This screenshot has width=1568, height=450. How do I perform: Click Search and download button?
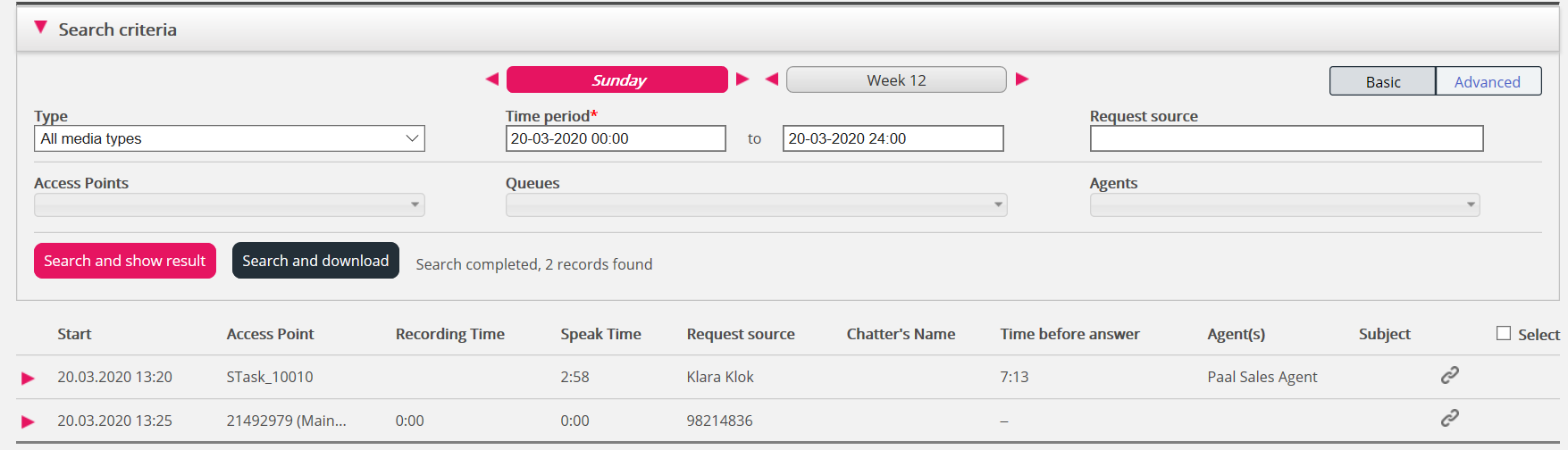click(315, 261)
